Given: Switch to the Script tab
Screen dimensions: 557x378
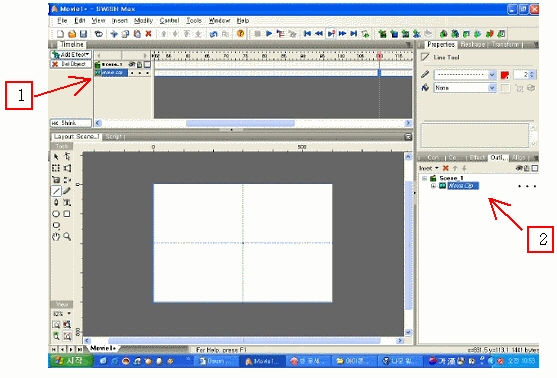Looking at the screenshot, I should 114,137.
